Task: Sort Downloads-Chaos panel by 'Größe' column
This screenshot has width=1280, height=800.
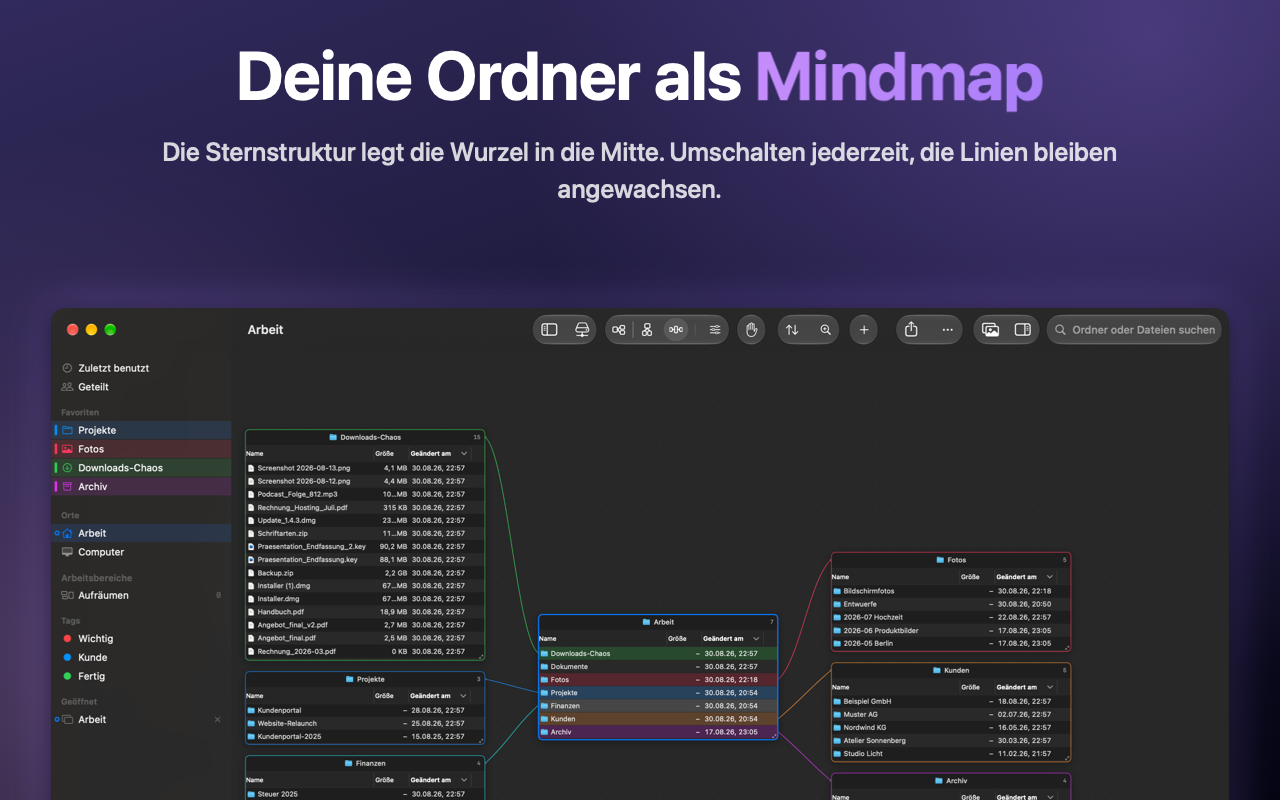Action: click(384, 453)
